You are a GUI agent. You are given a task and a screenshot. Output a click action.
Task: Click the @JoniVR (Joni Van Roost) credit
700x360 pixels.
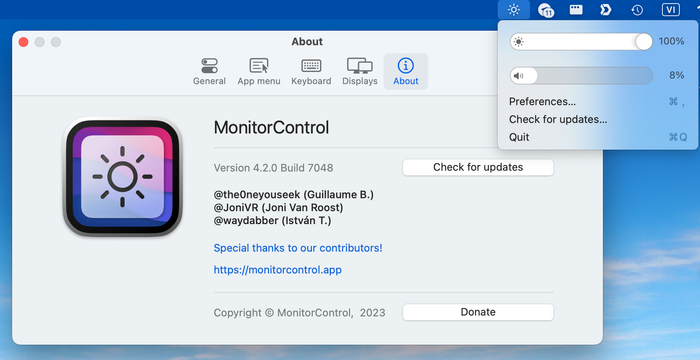pyautogui.click(x=278, y=208)
